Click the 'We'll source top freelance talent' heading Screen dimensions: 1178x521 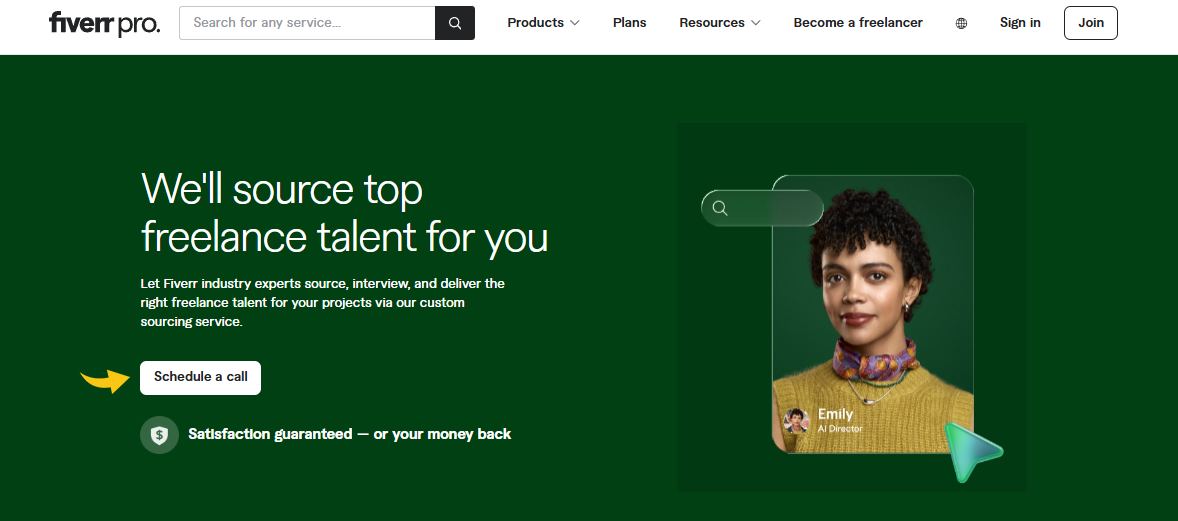(344, 213)
